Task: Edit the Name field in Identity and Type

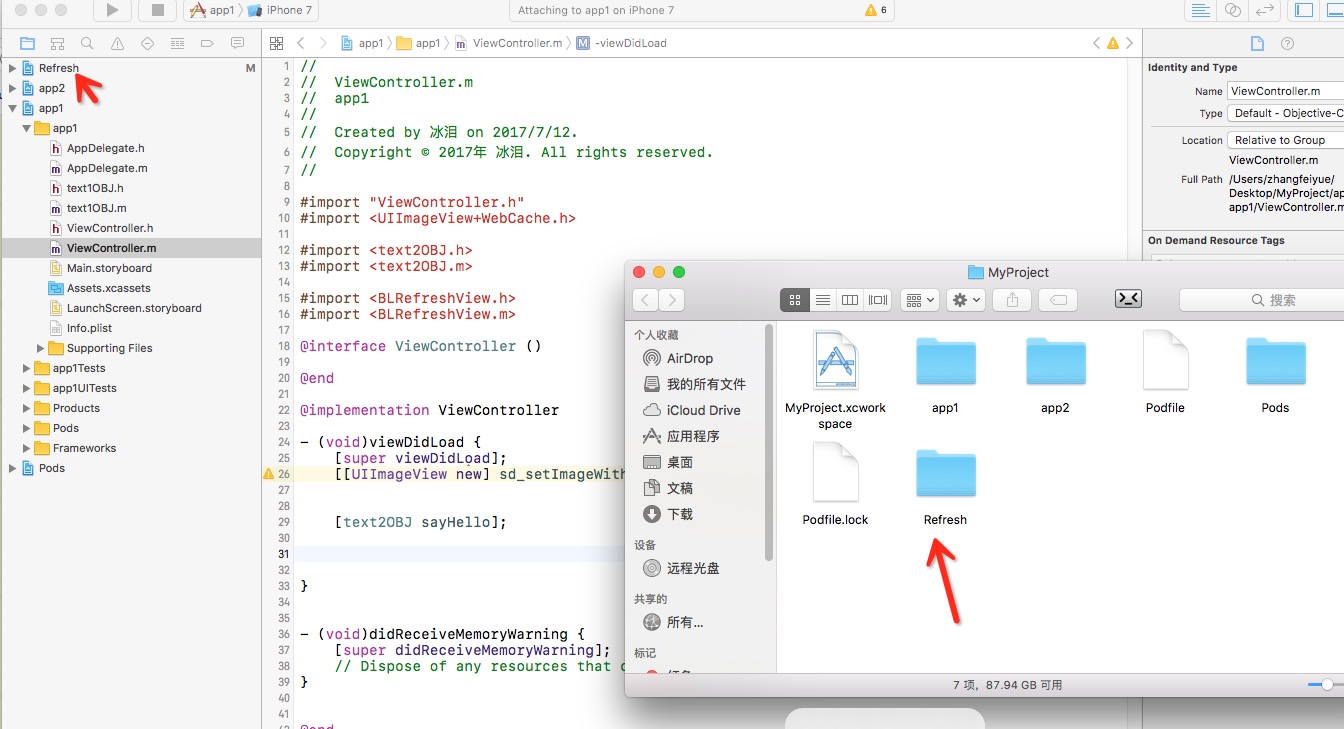Action: [x=1286, y=91]
